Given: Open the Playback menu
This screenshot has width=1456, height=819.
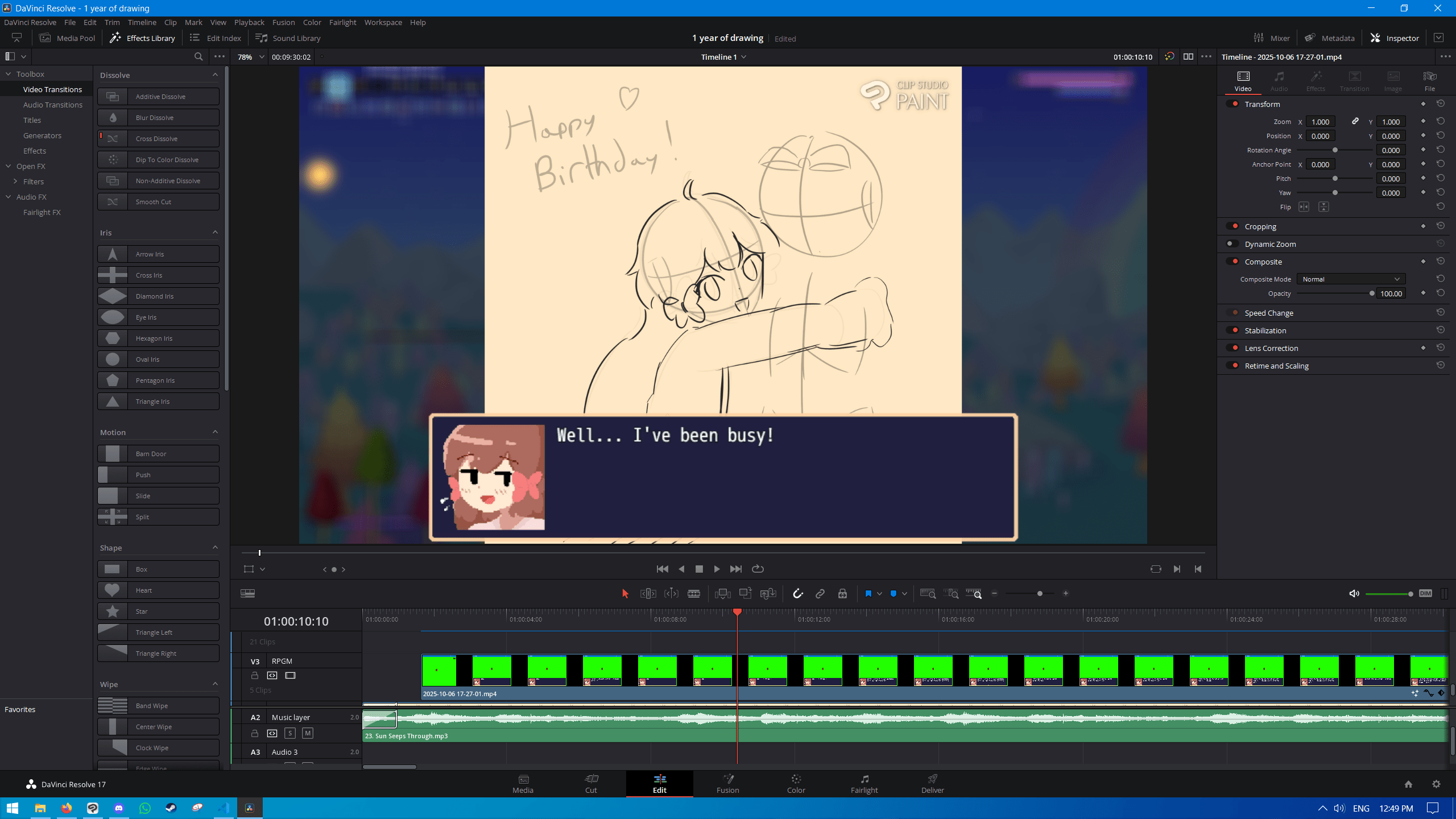Looking at the screenshot, I should coord(249,22).
